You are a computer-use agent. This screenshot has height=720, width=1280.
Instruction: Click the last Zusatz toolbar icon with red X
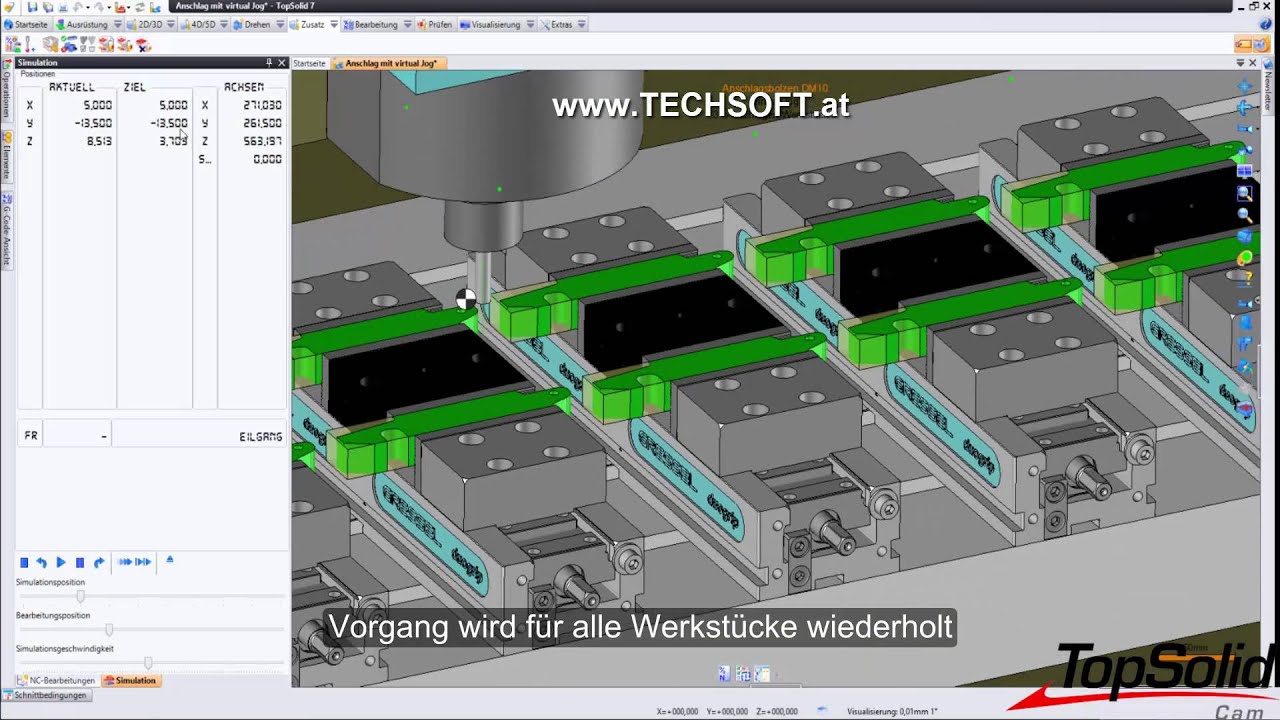click(143, 44)
